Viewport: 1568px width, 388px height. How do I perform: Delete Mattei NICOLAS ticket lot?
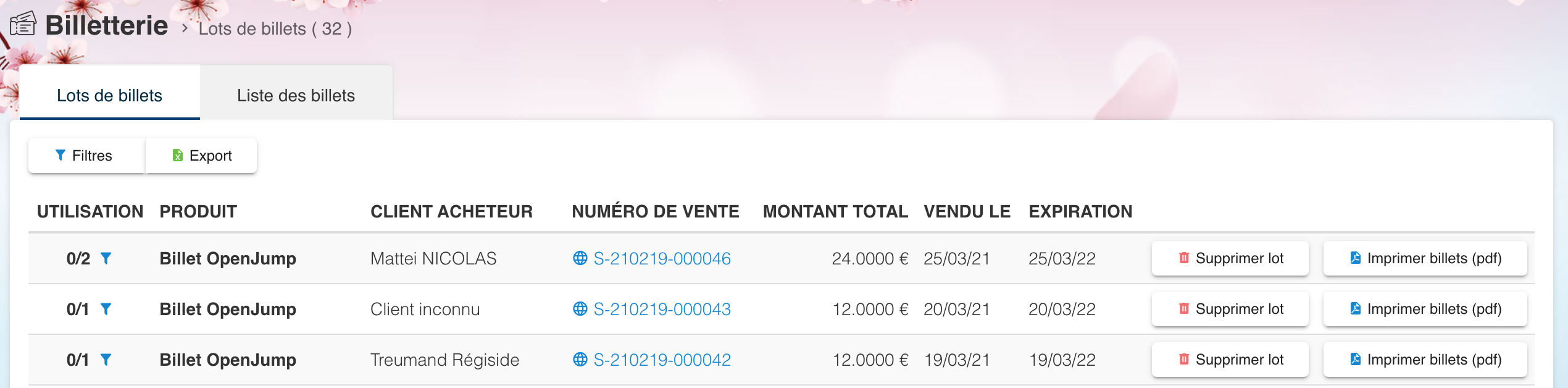[x=1230, y=258]
